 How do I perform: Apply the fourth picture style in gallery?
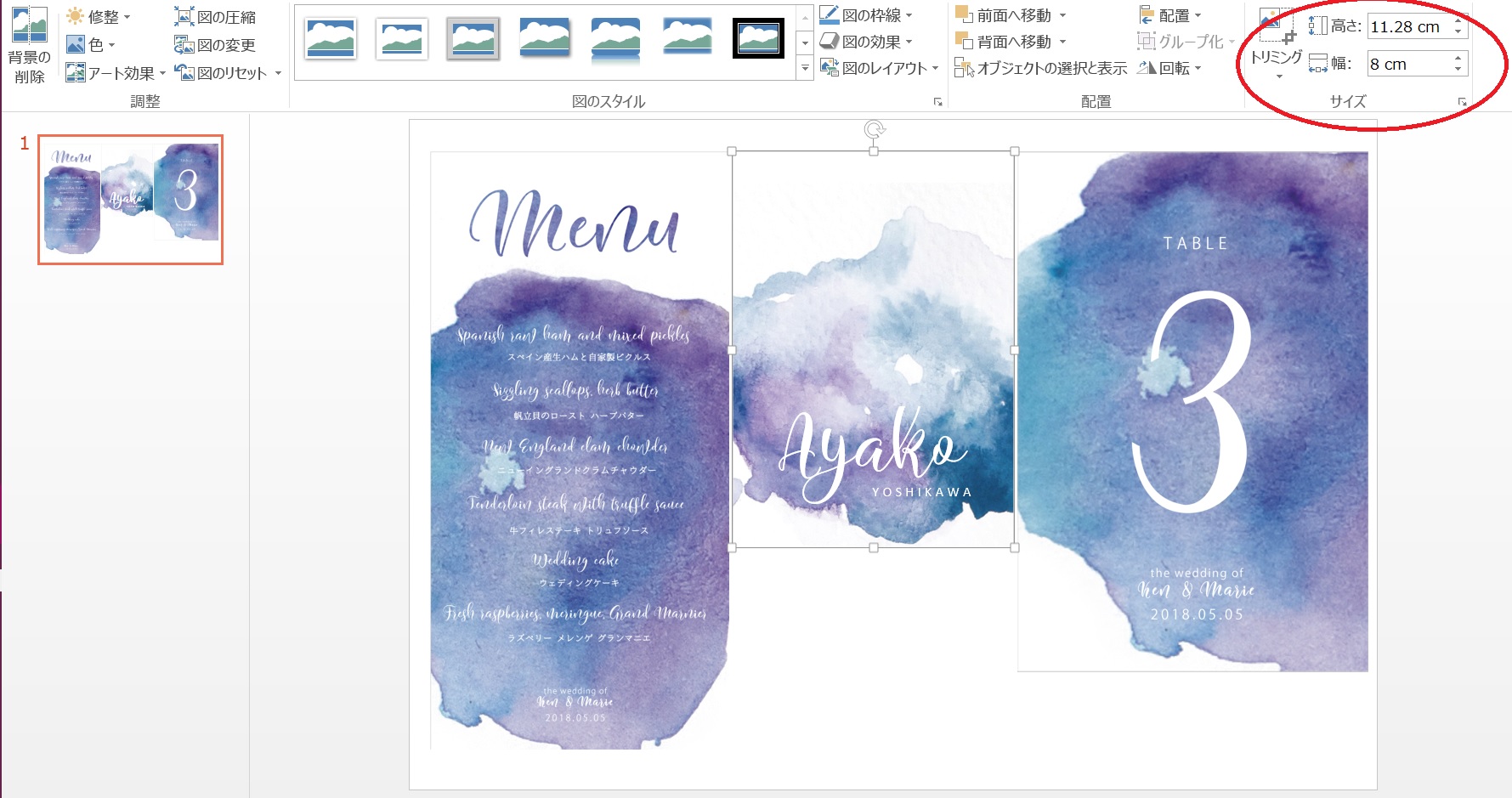[544, 38]
